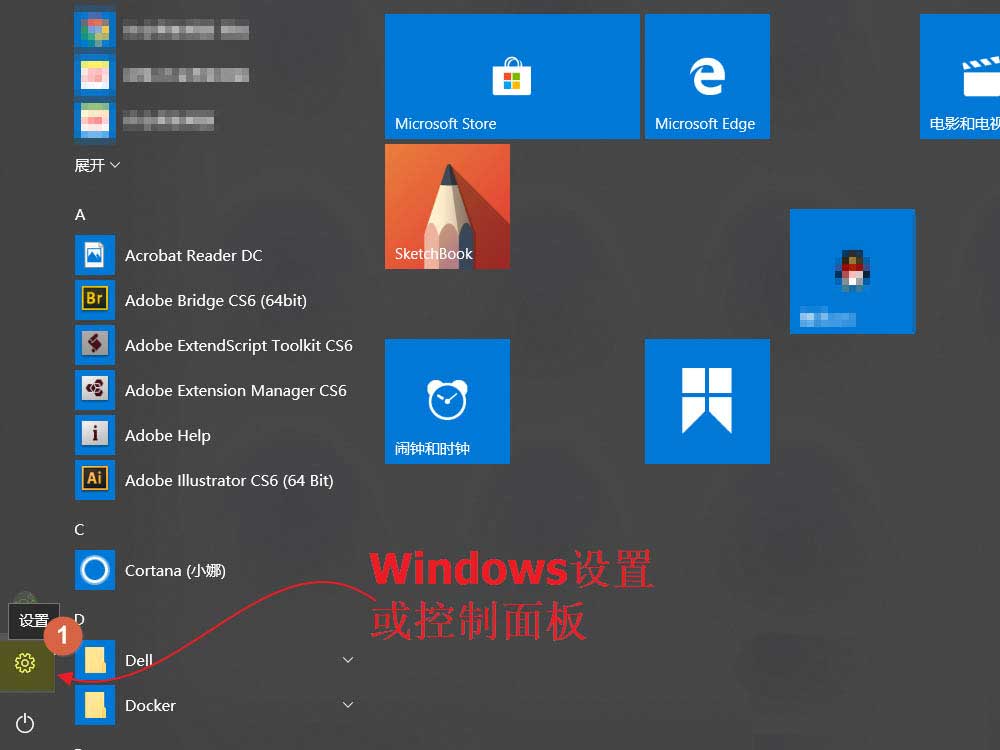Viewport: 1000px width, 750px height.
Task: Click the Acrobat Reader DC icon
Action: 95,255
